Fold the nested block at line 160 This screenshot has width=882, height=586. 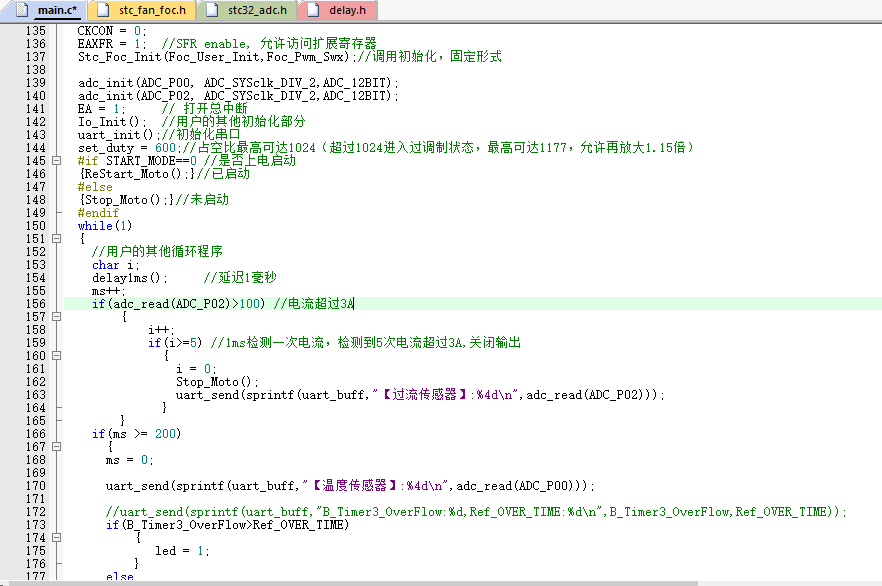(55, 356)
